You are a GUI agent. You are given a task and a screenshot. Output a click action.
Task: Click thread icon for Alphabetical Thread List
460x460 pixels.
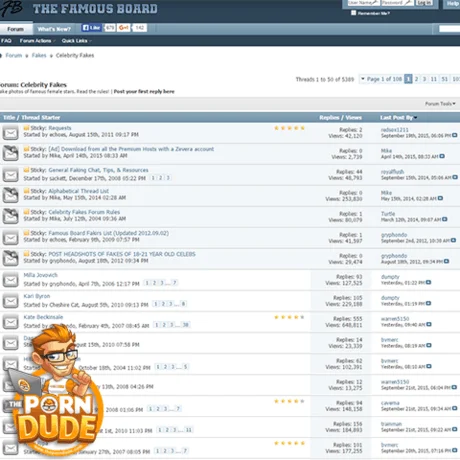(x=10, y=196)
